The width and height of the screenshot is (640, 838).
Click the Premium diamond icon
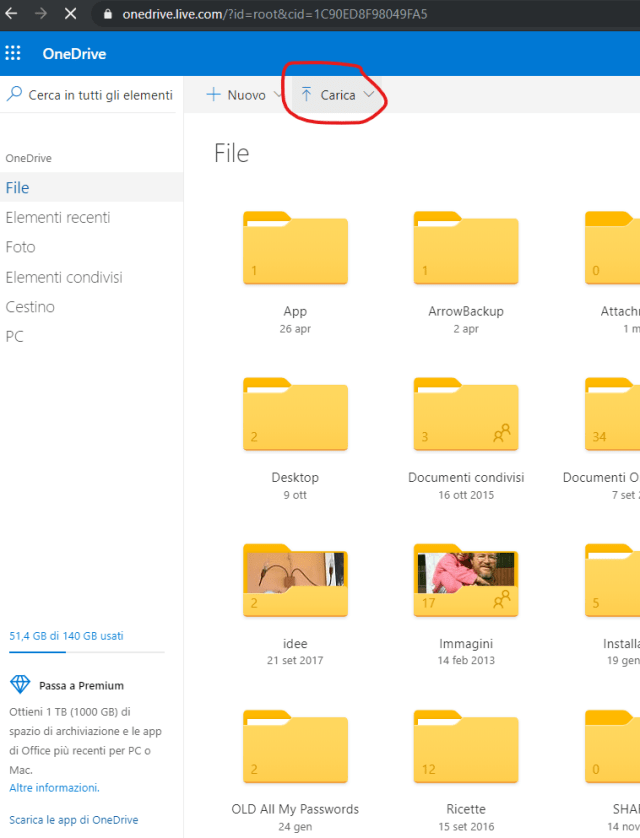20,685
